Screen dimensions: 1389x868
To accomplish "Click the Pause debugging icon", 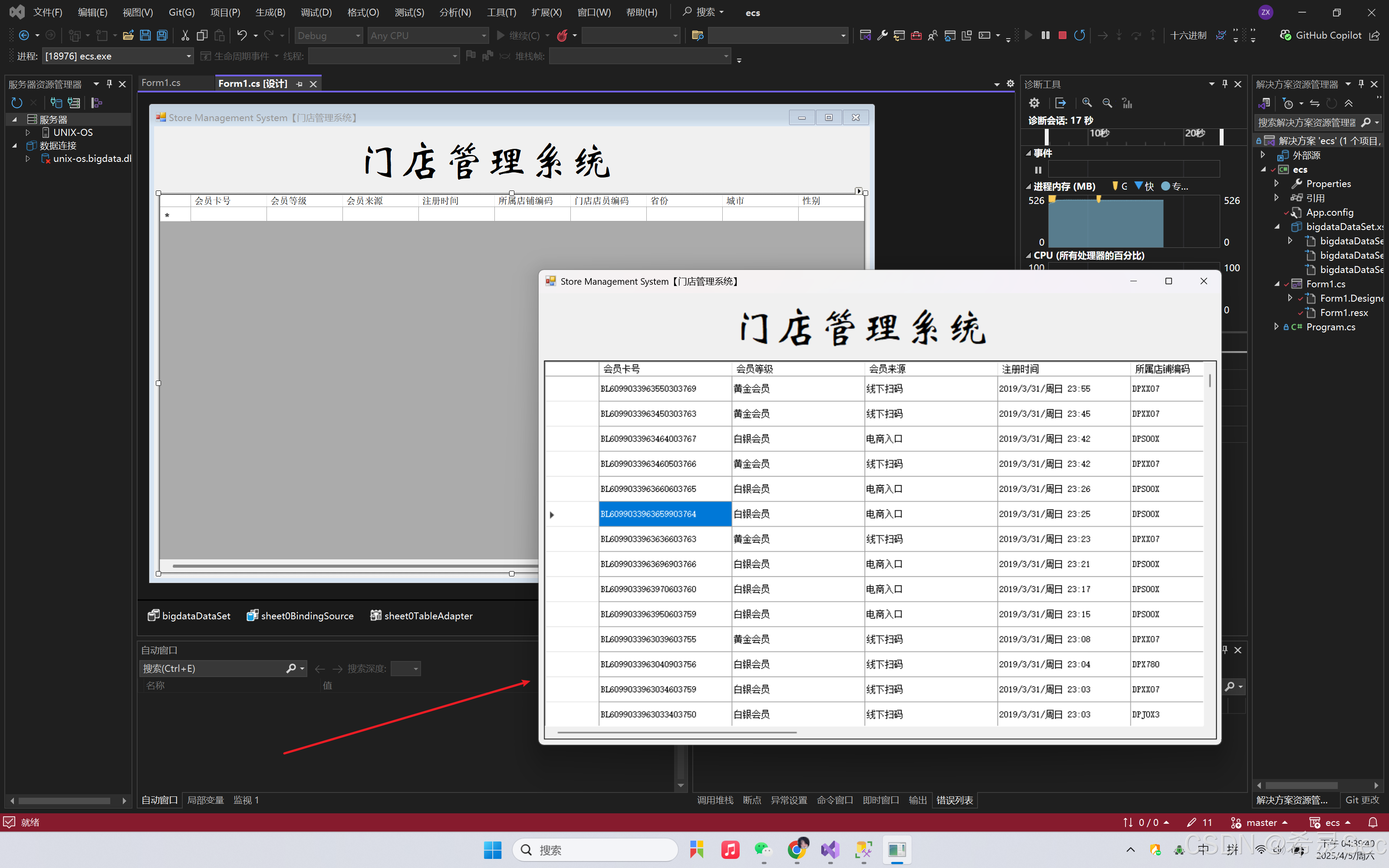I will (x=1046, y=36).
